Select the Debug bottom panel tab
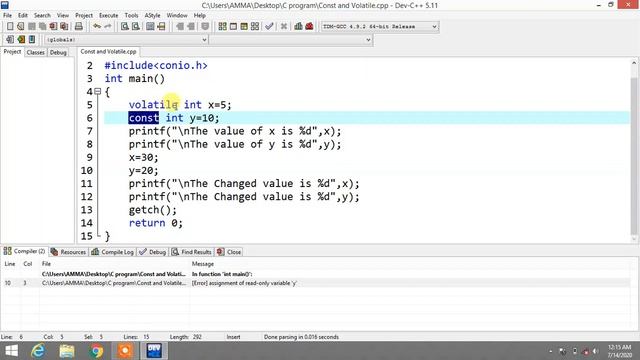Image resolution: width=640 pixels, height=360 pixels. pyautogui.click(x=153, y=252)
